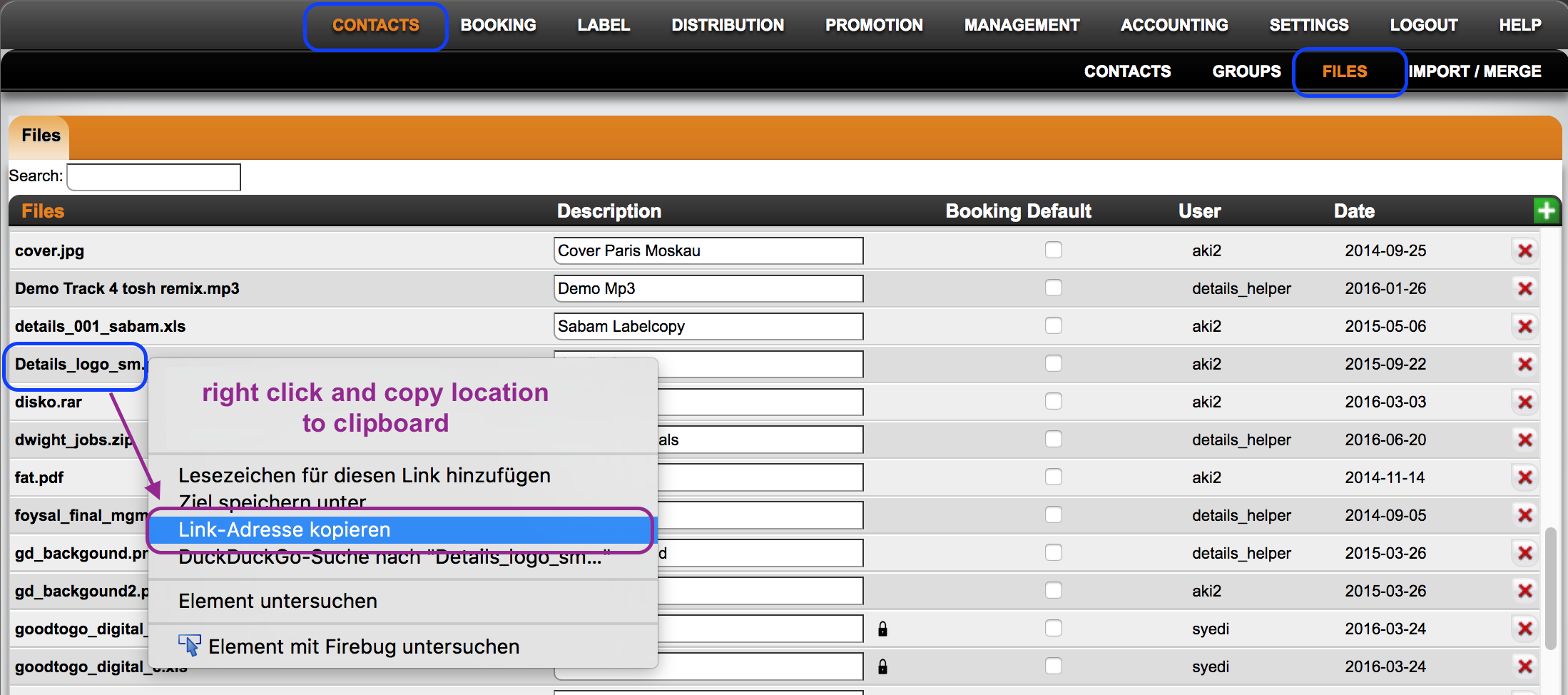Check Booking Default for dwight_jobs.zip row

click(x=1054, y=439)
